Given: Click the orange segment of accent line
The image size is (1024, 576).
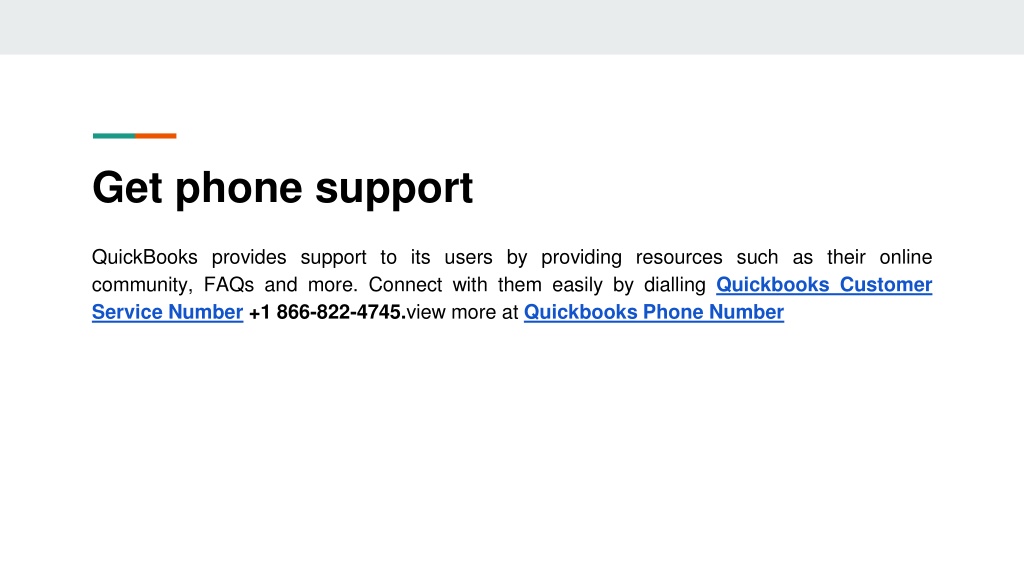Looking at the screenshot, I should point(155,136).
